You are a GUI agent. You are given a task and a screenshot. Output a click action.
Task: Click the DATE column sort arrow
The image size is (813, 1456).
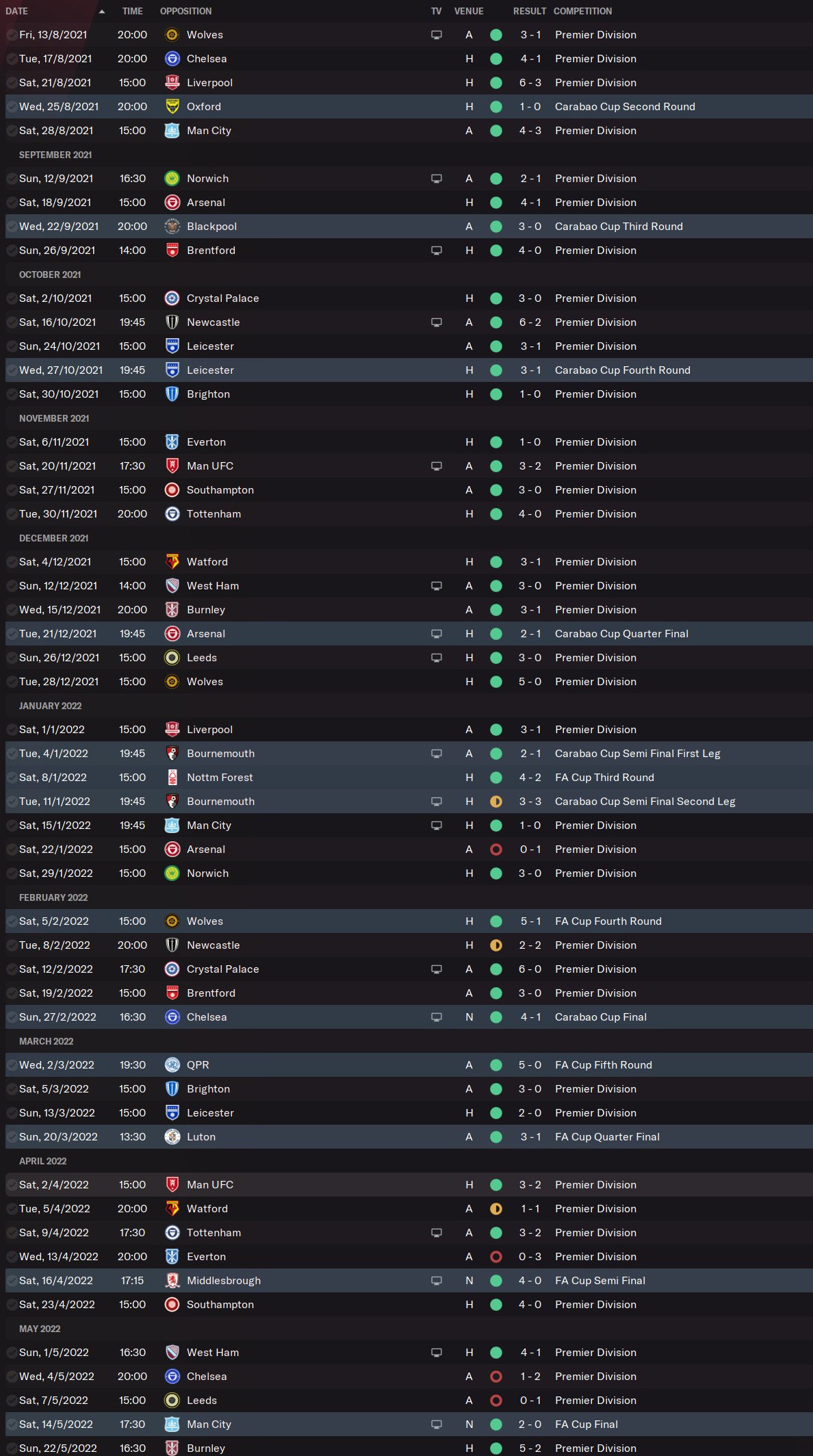point(102,12)
